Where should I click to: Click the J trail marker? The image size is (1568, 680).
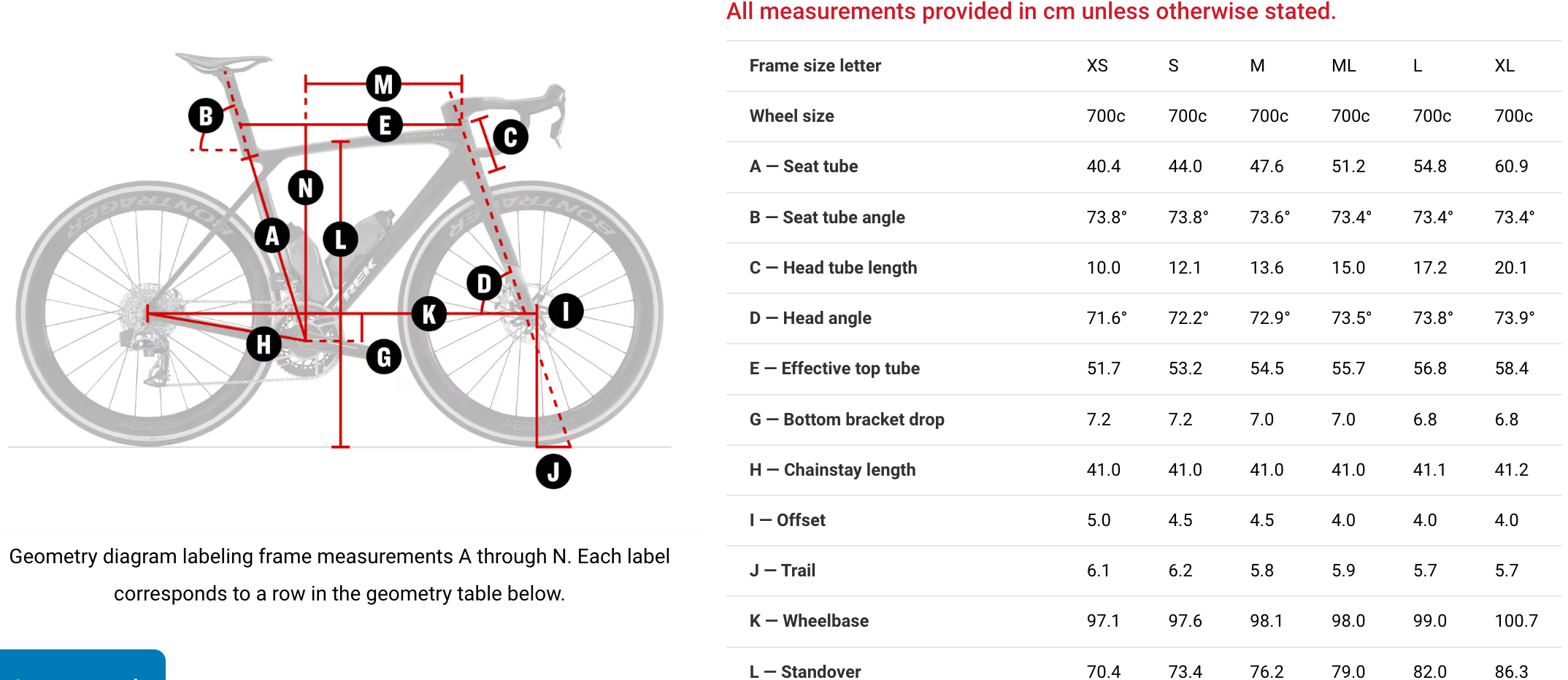tap(553, 471)
